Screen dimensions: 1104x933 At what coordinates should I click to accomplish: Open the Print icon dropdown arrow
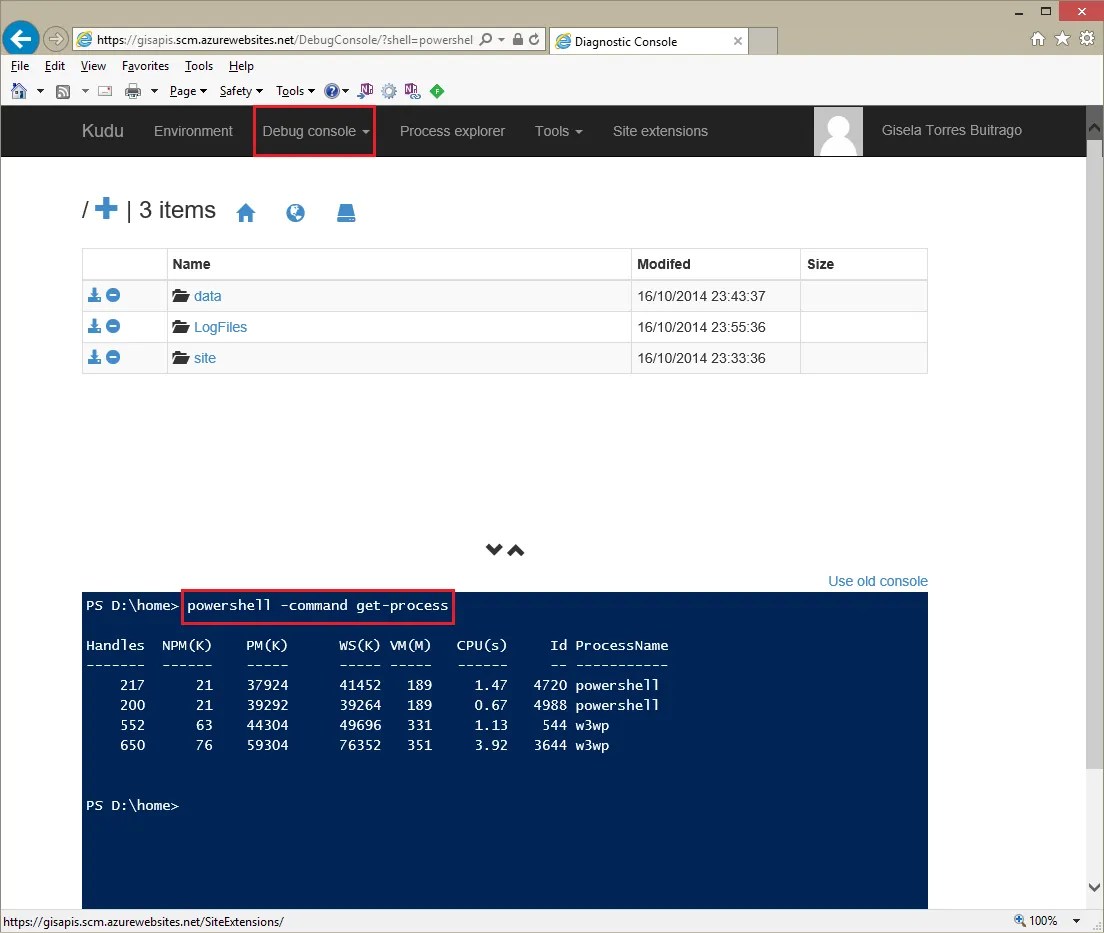point(154,91)
